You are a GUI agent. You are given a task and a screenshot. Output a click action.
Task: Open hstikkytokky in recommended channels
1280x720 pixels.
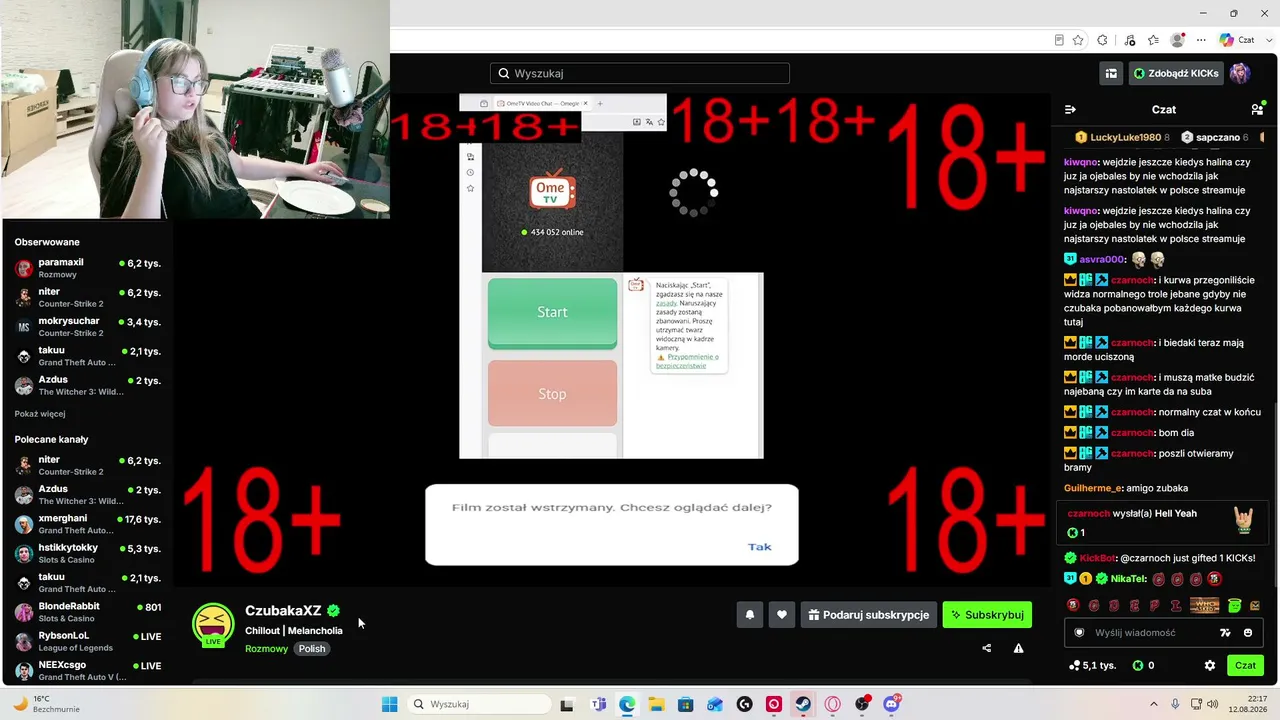87,553
